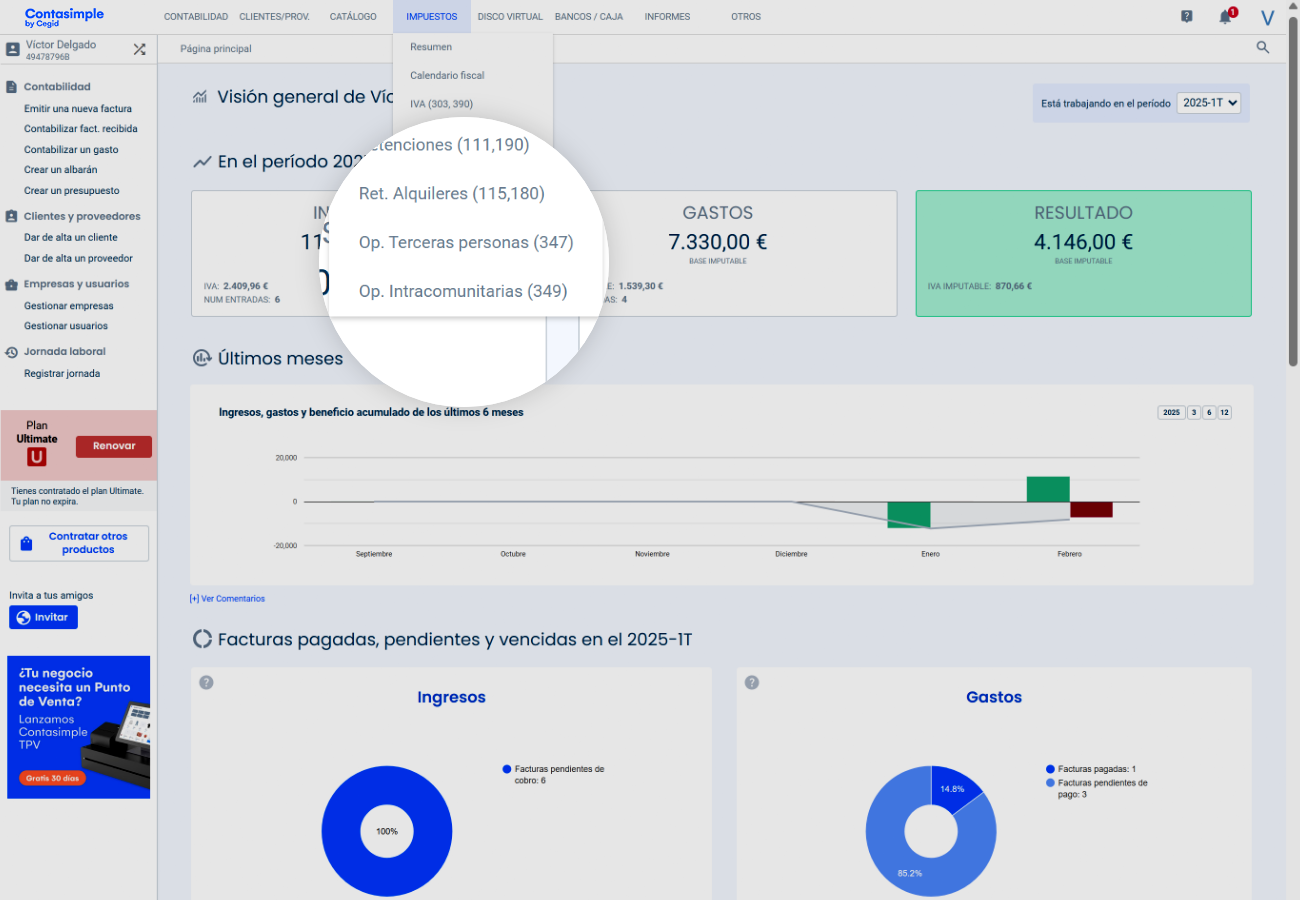Open the help question mark icon in header
Image resolution: width=1300 pixels, height=900 pixels.
pyautogui.click(x=1187, y=16)
